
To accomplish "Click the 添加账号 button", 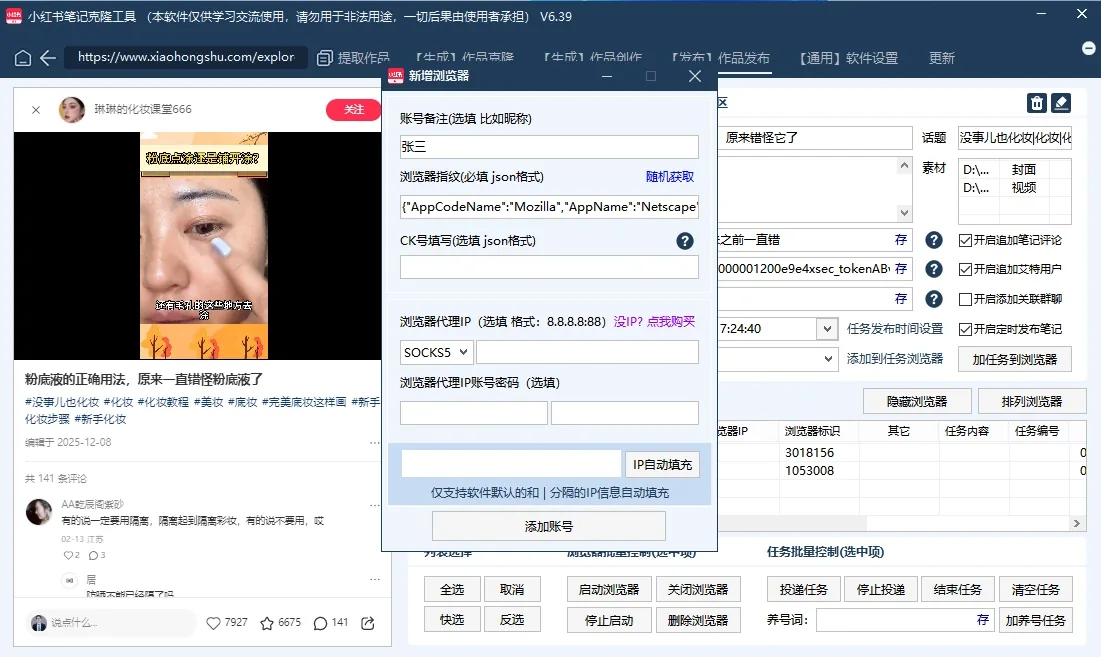I will (548, 526).
